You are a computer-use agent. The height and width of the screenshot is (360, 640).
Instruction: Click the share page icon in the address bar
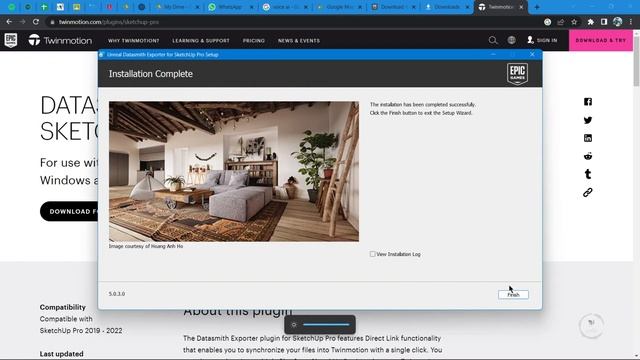(x=561, y=22)
